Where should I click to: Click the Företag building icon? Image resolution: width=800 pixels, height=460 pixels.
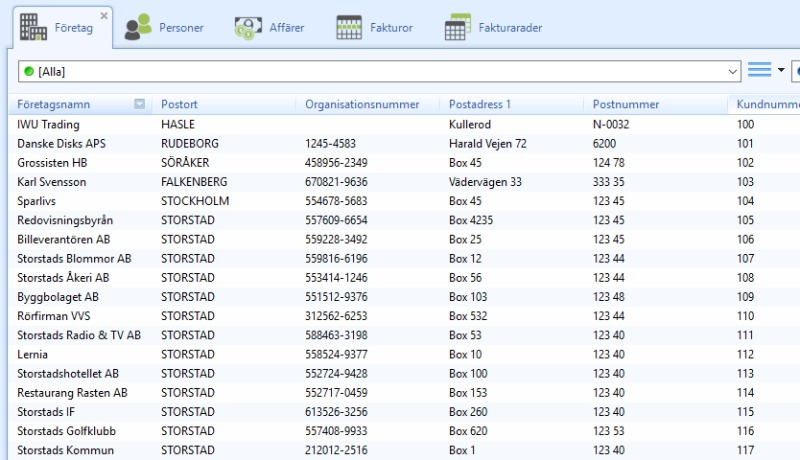point(33,27)
